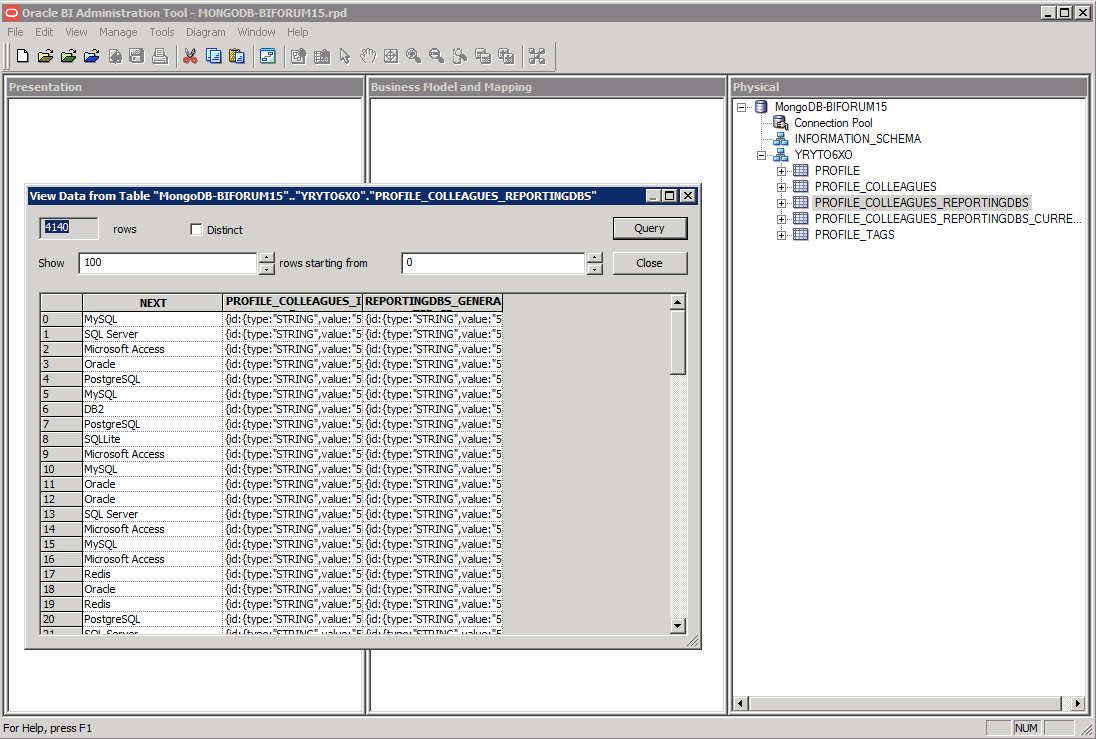Screen dimensions: 1096x739
Task: Enable the Distinct checkbox
Action: 196,230
